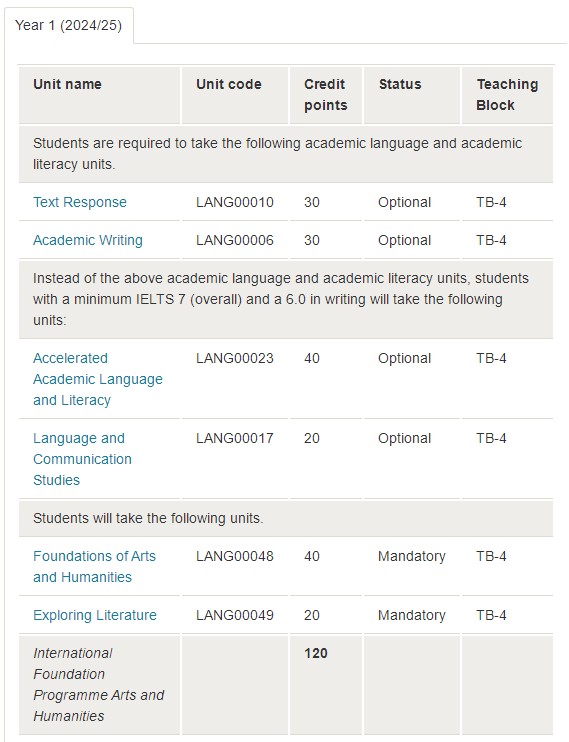This screenshot has height=742, width=569.
Task: Open Foundations of Arts and Humanities link
Action: 94,566
